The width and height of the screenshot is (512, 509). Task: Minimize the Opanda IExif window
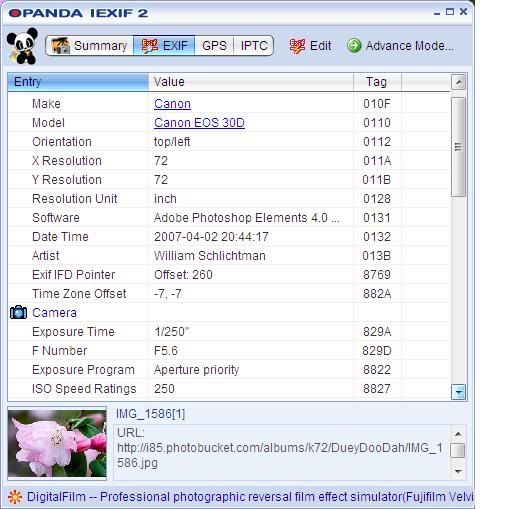(437, 13)
